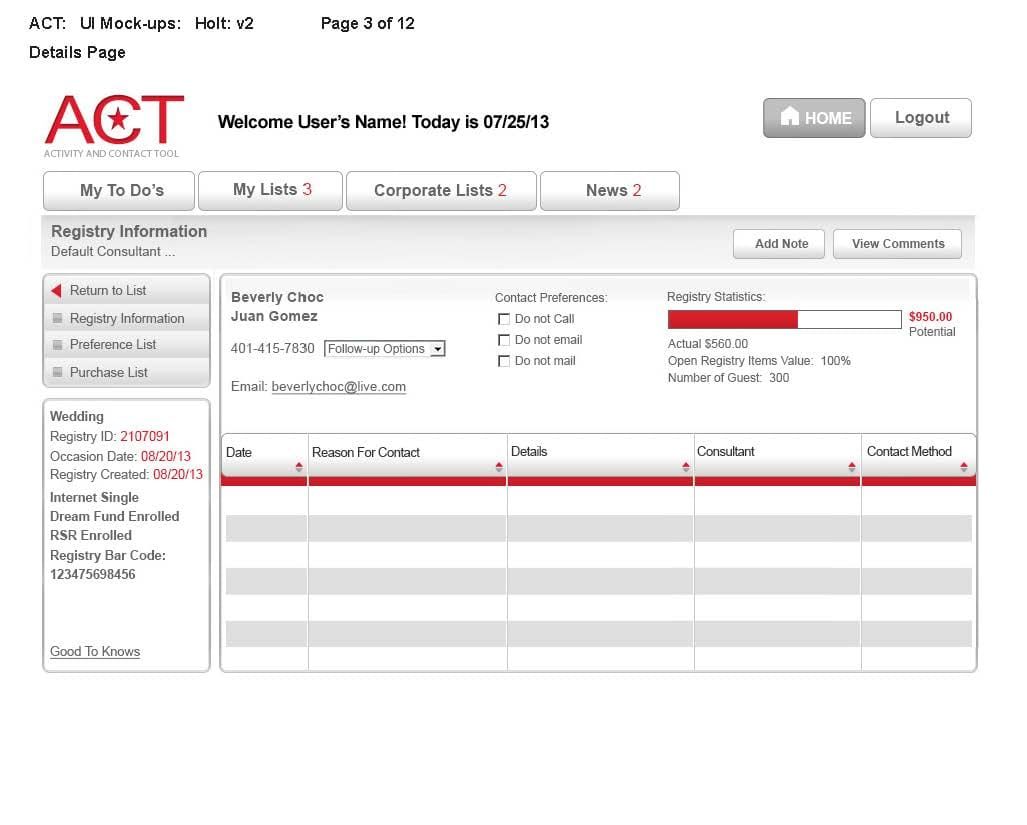Enable the Do not Call checkbox
Screen dimensions: 1027x825
coord(504,319)
